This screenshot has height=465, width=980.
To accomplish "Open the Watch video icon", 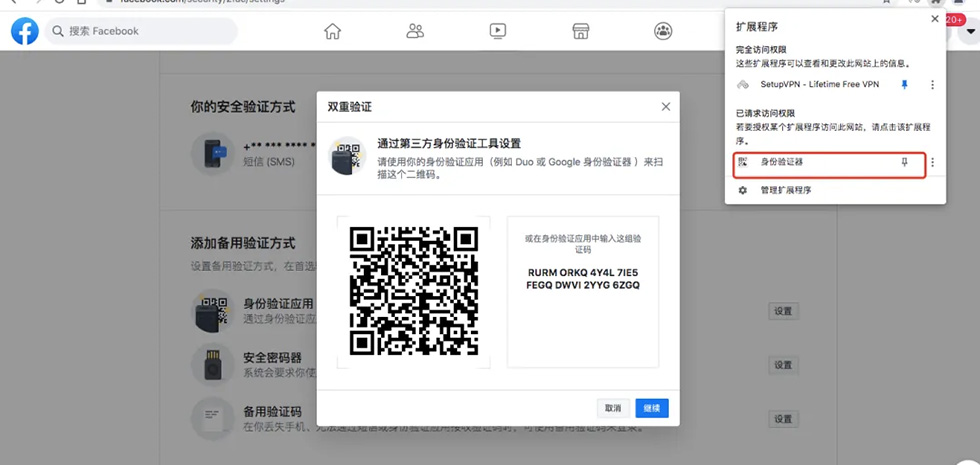I will [x=498, y=31].
